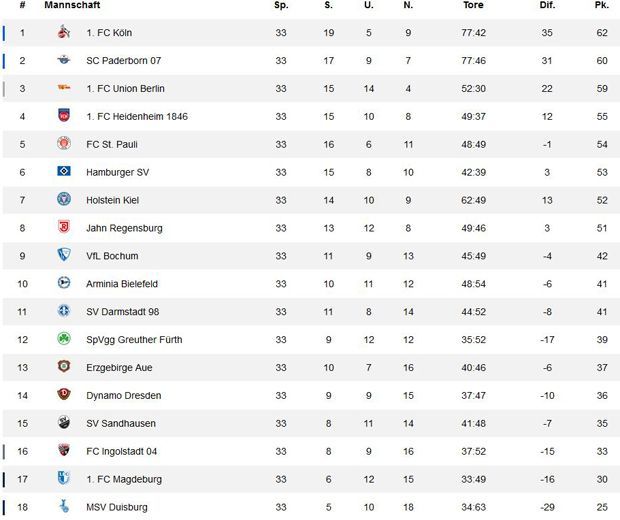Click the Dynamo Dresden crest icon
This screenshot has width=620, height=520.
click(x=63, y=395)
